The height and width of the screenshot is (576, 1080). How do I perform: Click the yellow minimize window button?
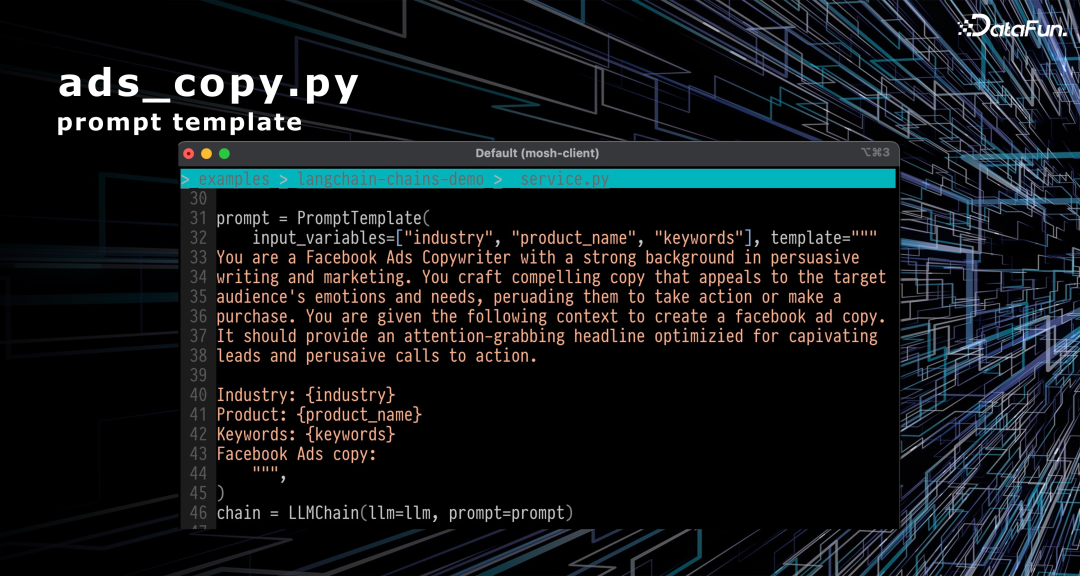click(x=207, y=153)
